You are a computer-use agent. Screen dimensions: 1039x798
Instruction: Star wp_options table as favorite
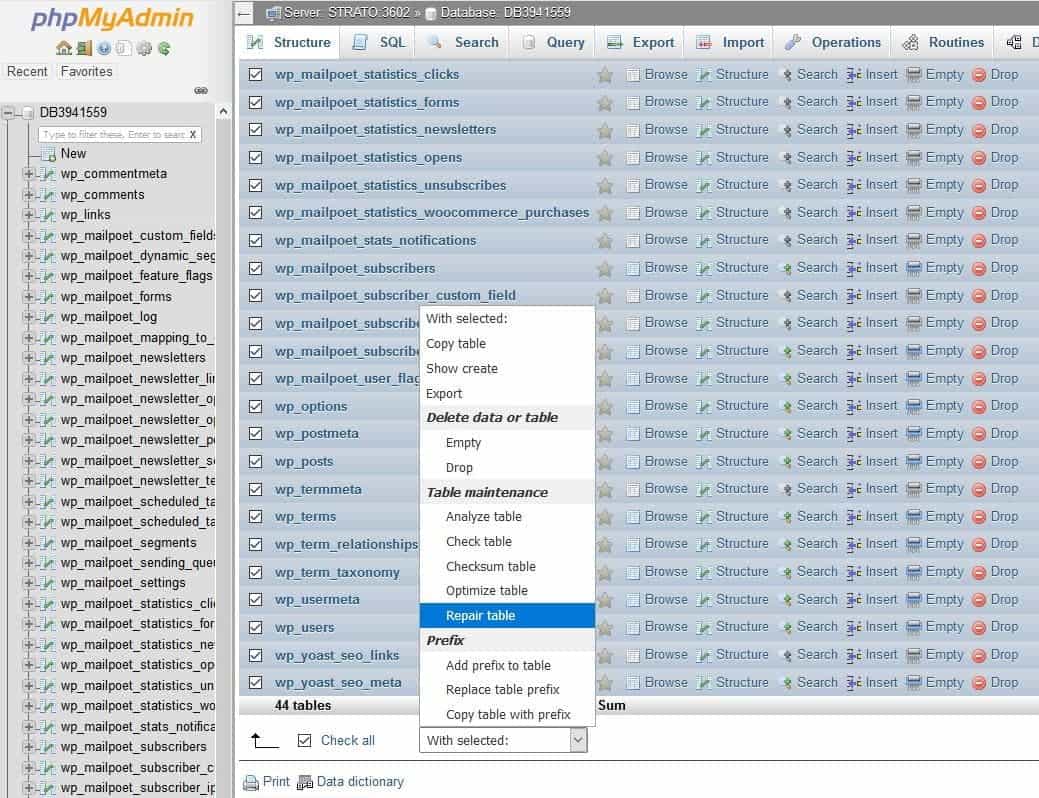tap(604, 406)
